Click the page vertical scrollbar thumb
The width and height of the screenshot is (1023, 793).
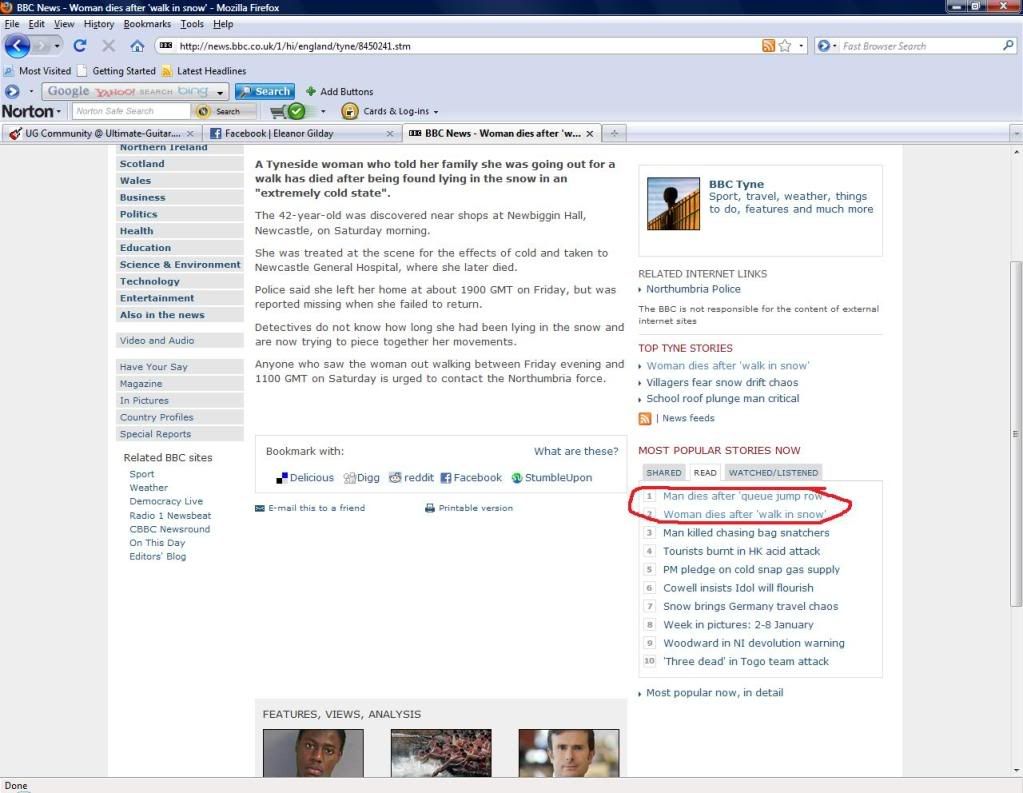(1016, 434)
